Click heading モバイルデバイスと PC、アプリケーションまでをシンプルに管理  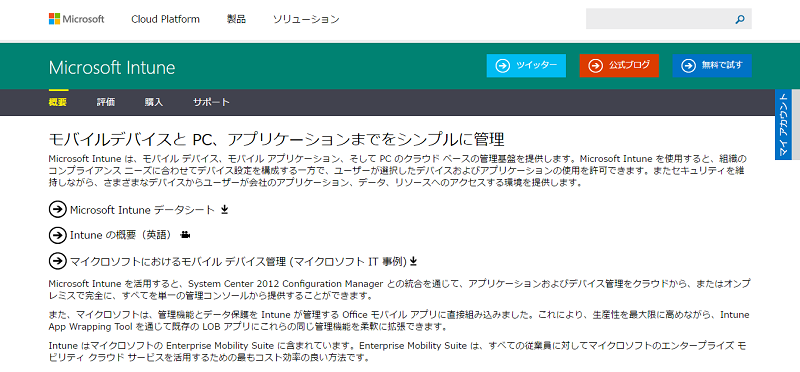(x=276, y=139)
